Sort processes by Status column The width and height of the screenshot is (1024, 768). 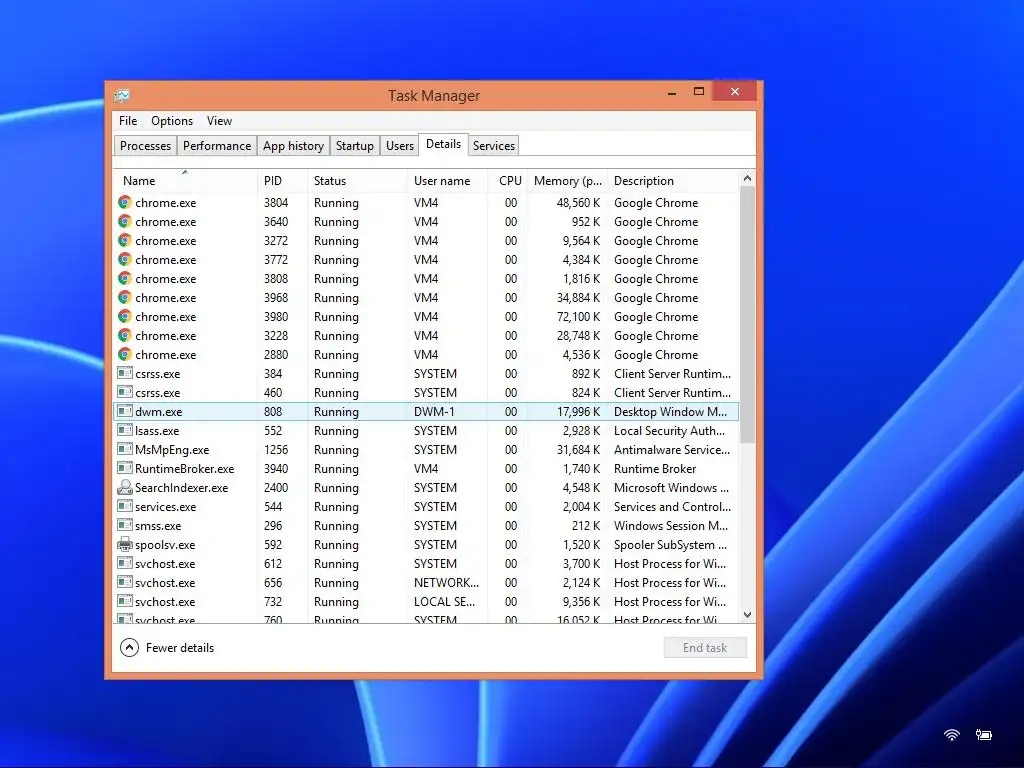tap(357, 181)
